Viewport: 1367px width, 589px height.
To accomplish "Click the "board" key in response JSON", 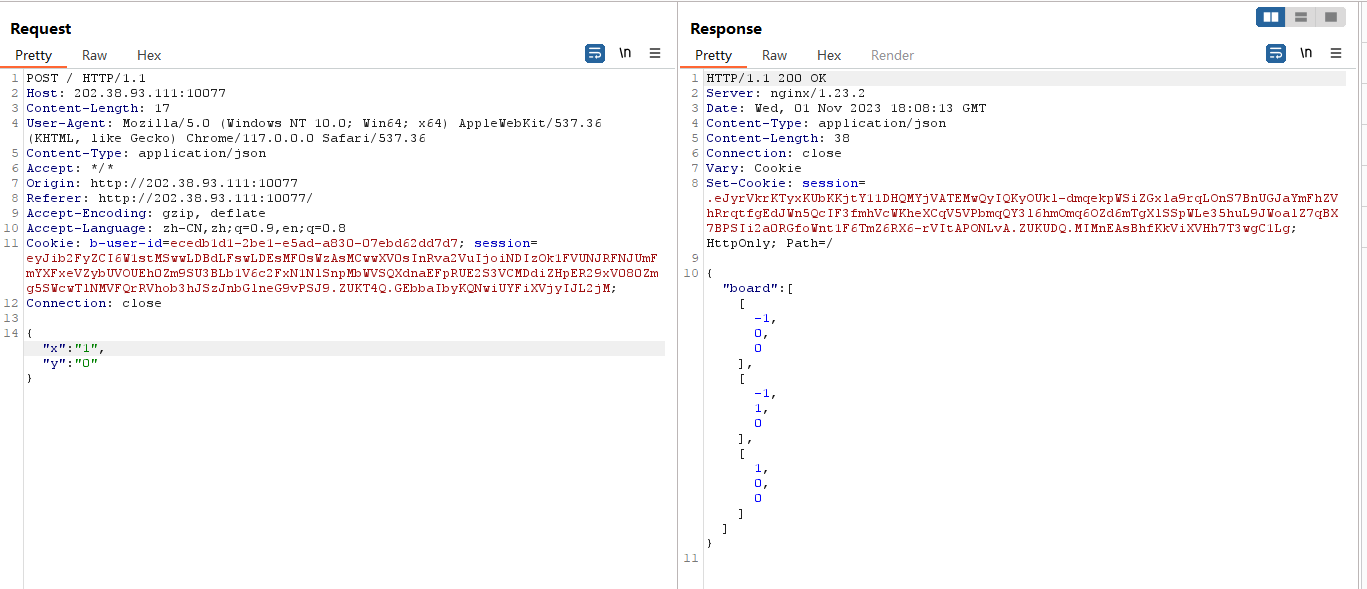I will point(750,288).
